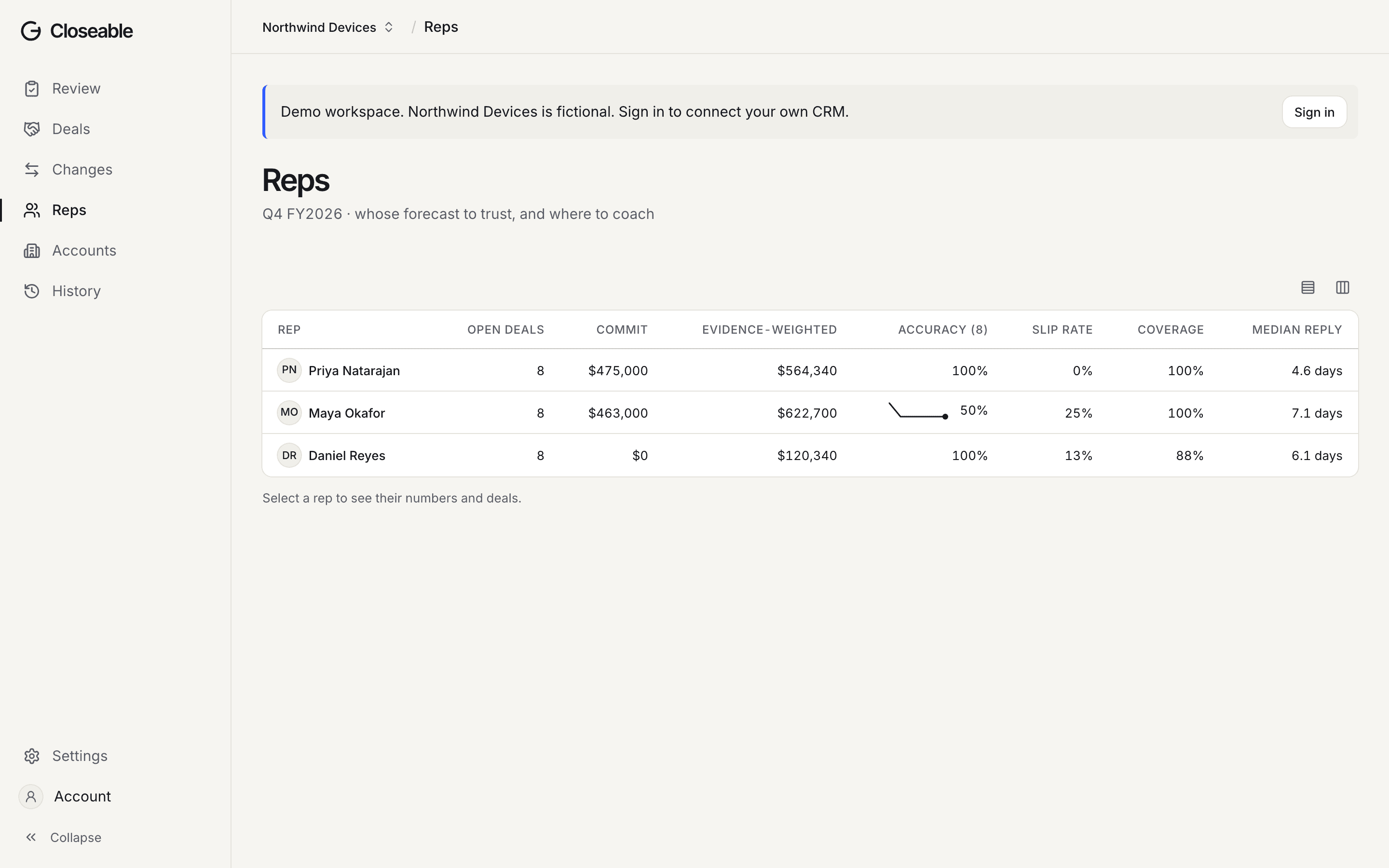Click the Reps breadcrumb
This screenshot has height=868, width=1389.
[x=441, y=27]
